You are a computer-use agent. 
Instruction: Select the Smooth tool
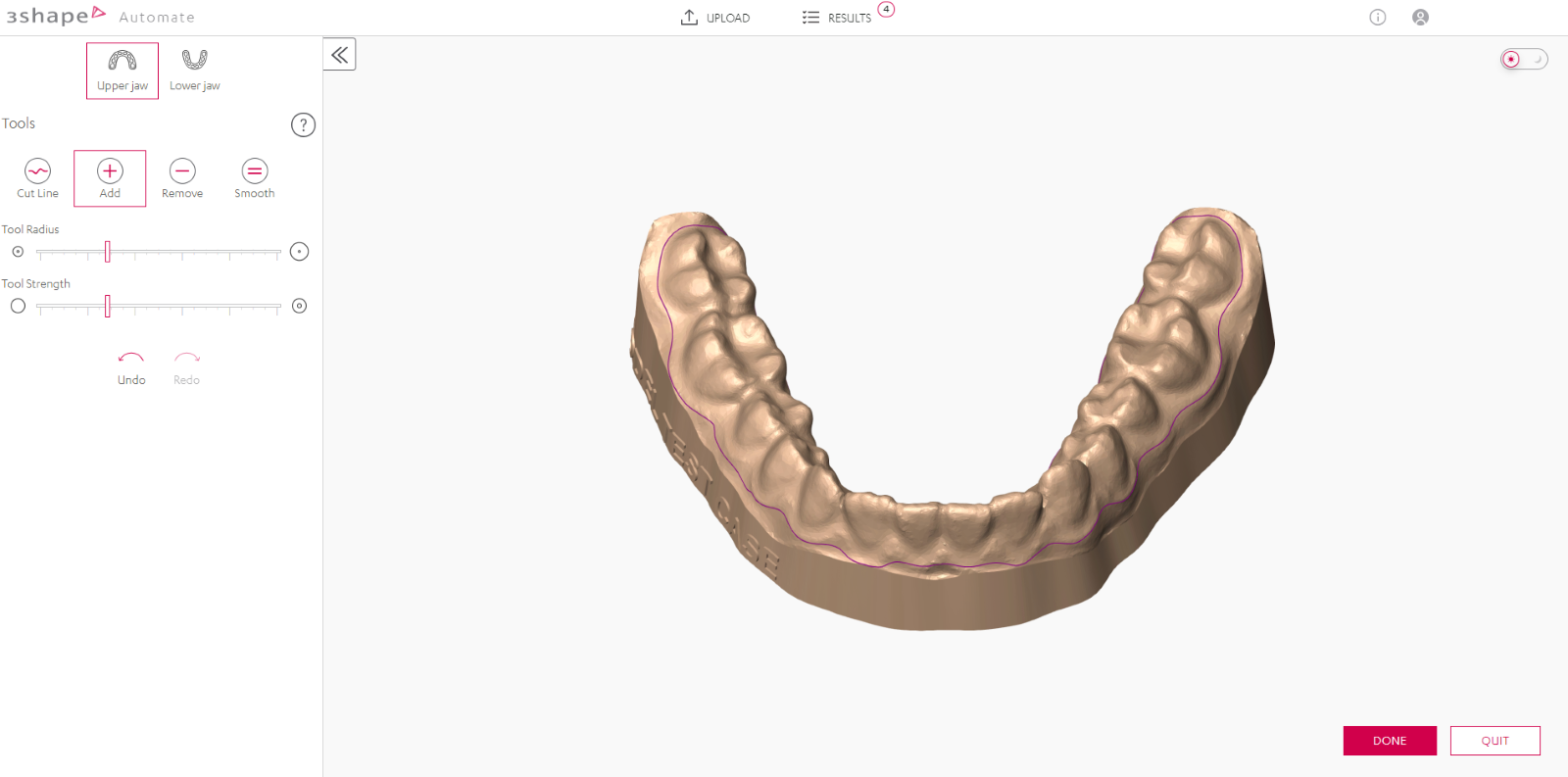point(255,177)
